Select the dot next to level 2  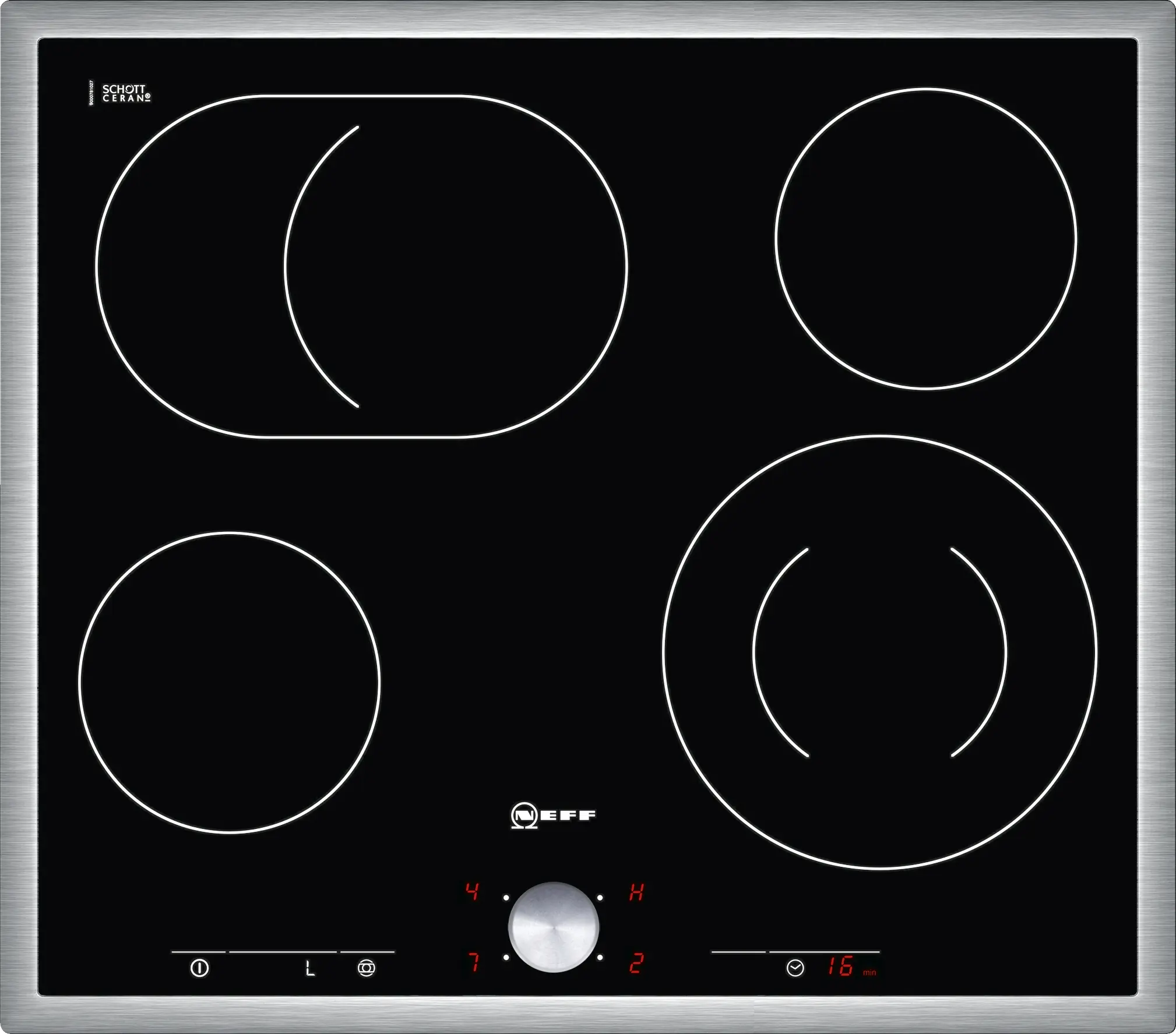pos(600,957)
